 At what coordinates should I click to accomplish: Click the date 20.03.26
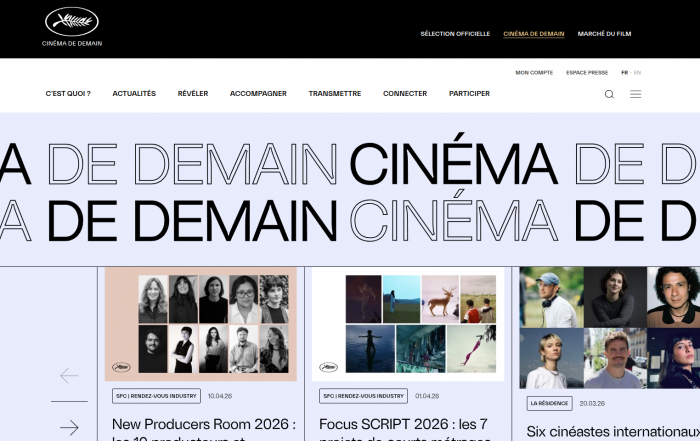point(592,403)
